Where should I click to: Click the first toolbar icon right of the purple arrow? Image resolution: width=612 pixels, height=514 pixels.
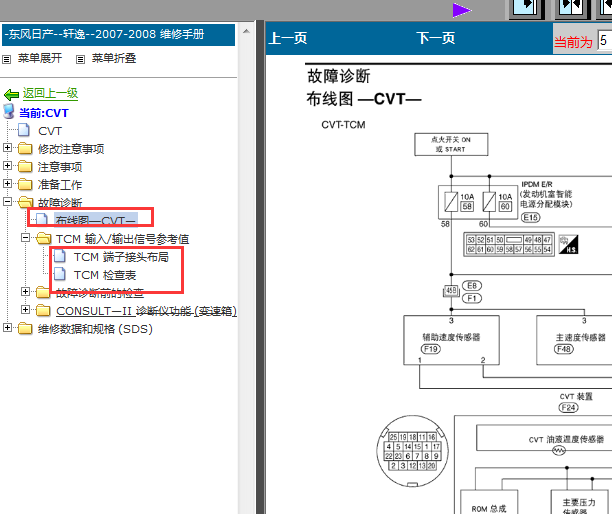pos(527,9)
